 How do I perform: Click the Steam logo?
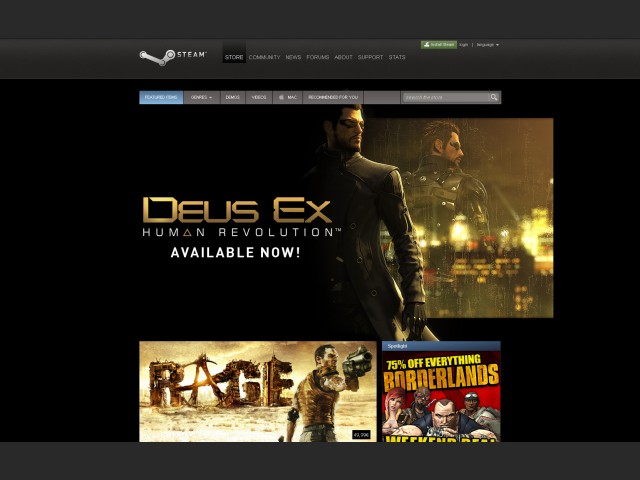coord(173,58)
